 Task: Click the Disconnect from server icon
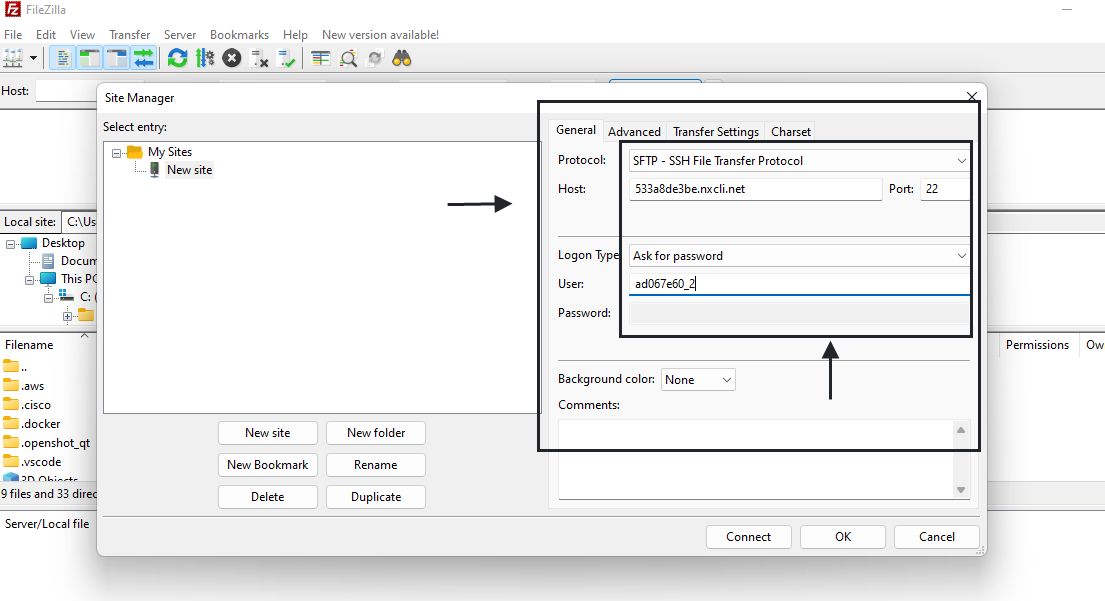coord(259,58)
